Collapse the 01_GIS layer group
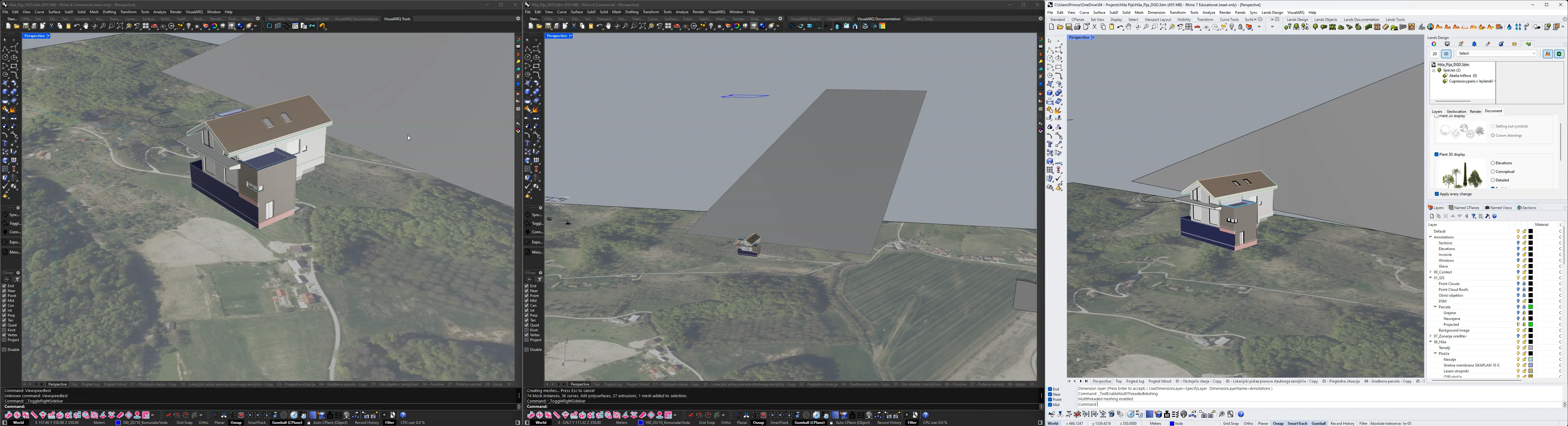The image size is (1568, 426). click(x=1430, y=278)
